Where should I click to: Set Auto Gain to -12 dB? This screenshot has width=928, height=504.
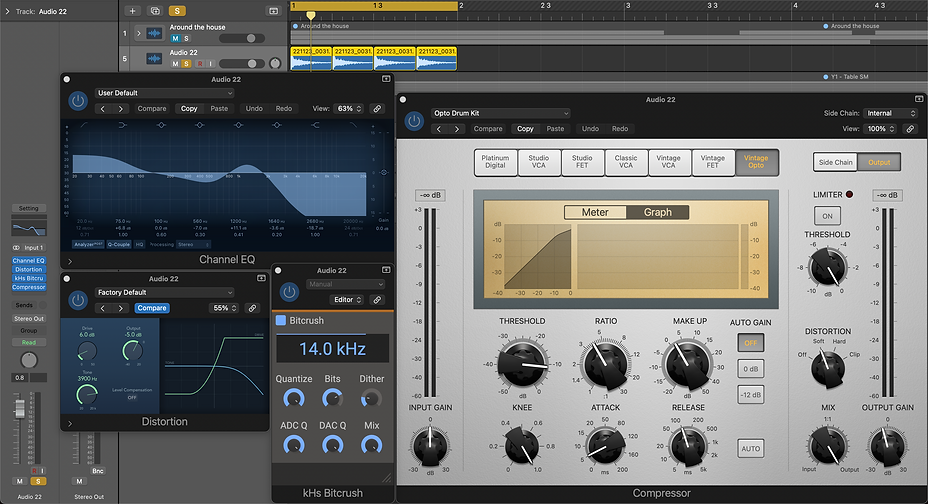coord(750,395)
